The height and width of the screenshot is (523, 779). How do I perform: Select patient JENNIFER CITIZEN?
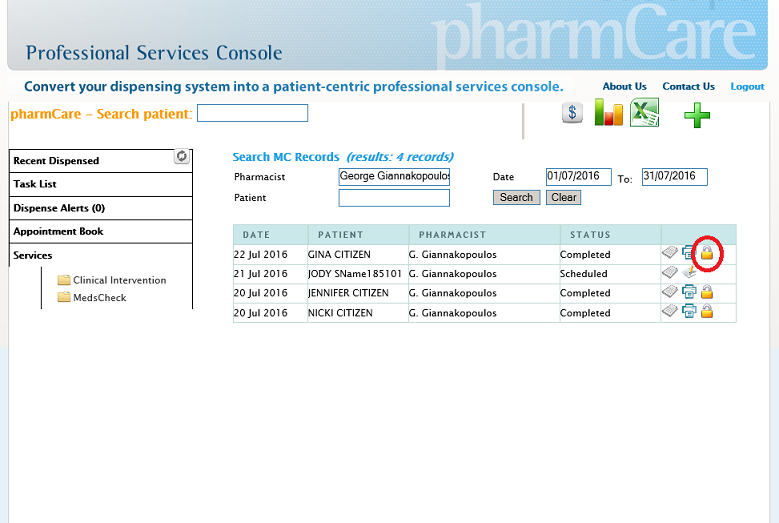(x=348, y=293)
